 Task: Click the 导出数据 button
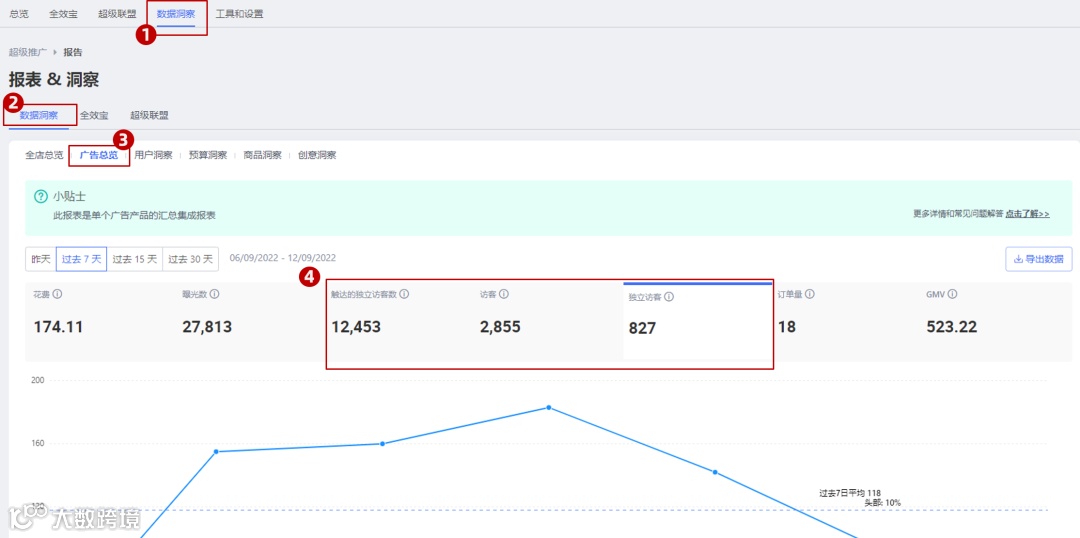[1039, 259]
